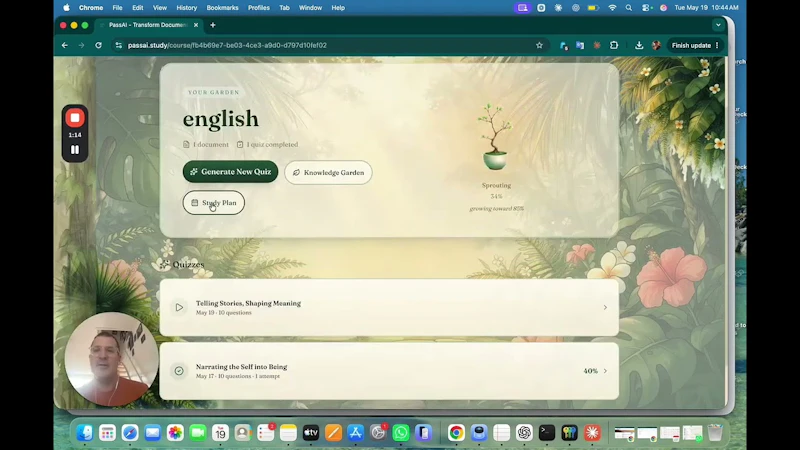This screenshot has width=800, height=450.
Task: Click the sprouting plant illustration
Action: pyautogui.click(x=494, y=137)
